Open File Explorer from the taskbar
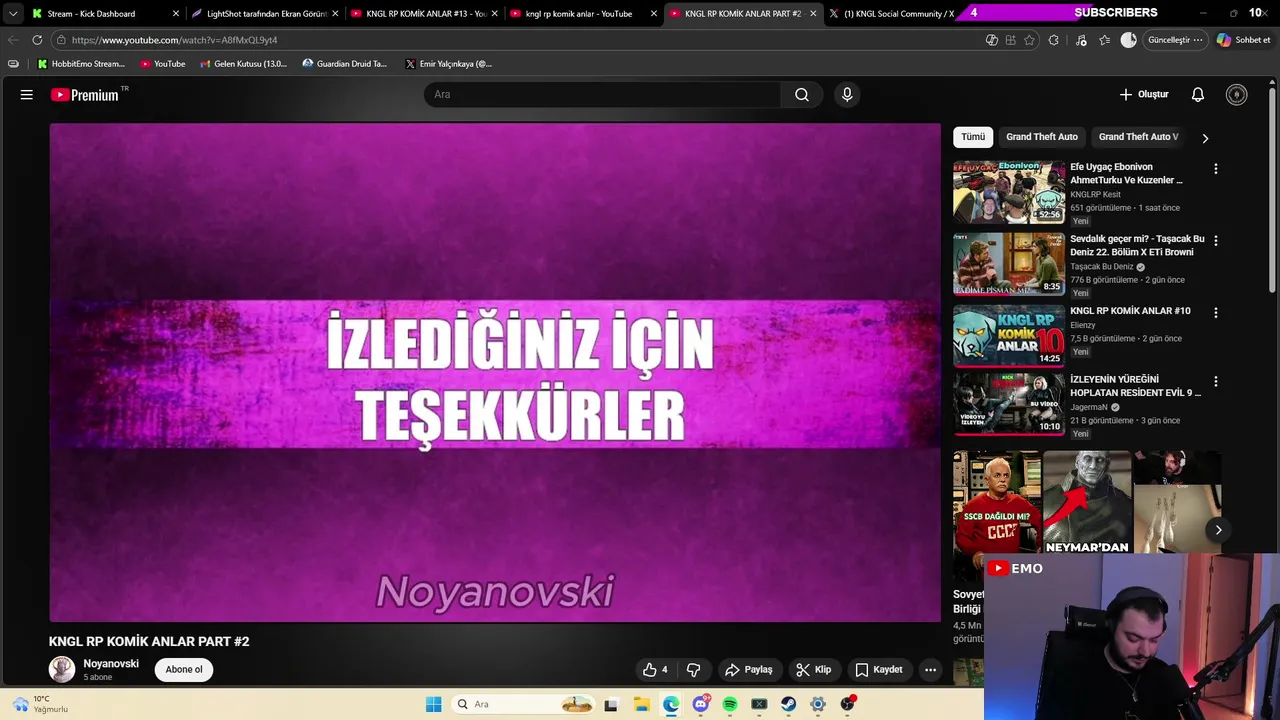 pyautogui.click(x=642, y=704)
